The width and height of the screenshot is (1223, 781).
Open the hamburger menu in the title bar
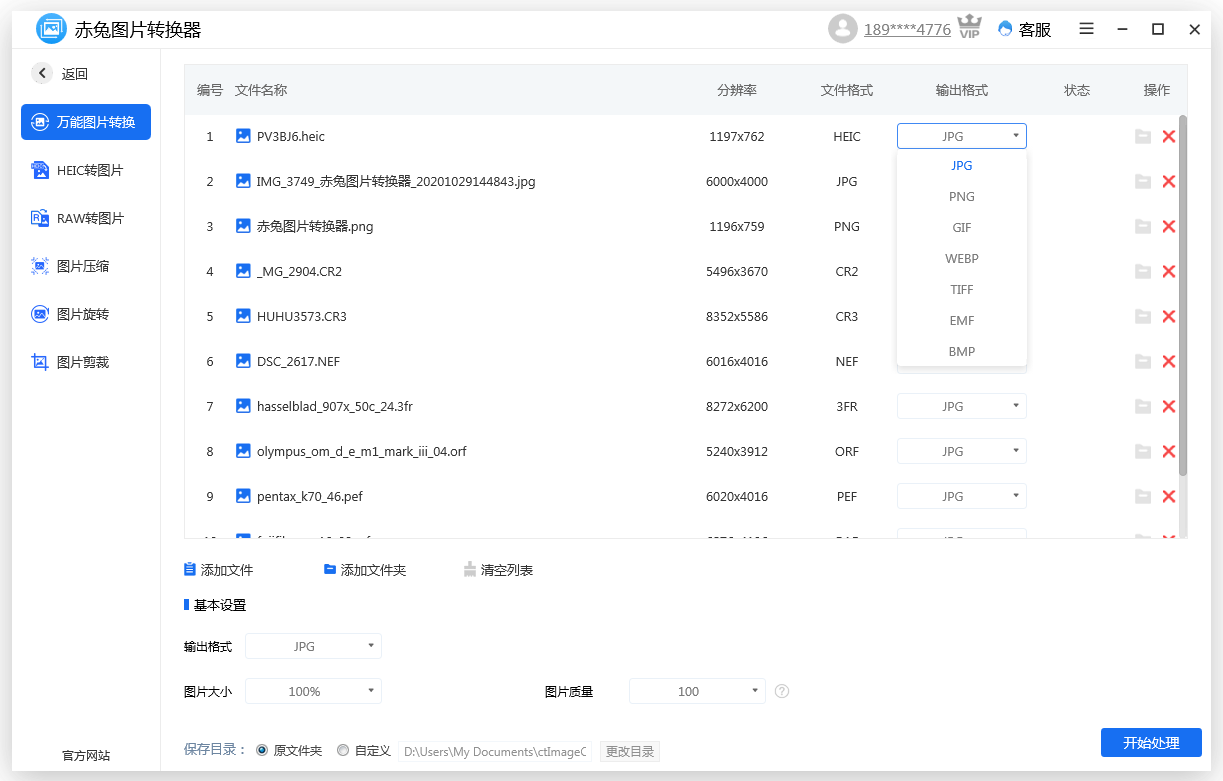point(1087,29)
